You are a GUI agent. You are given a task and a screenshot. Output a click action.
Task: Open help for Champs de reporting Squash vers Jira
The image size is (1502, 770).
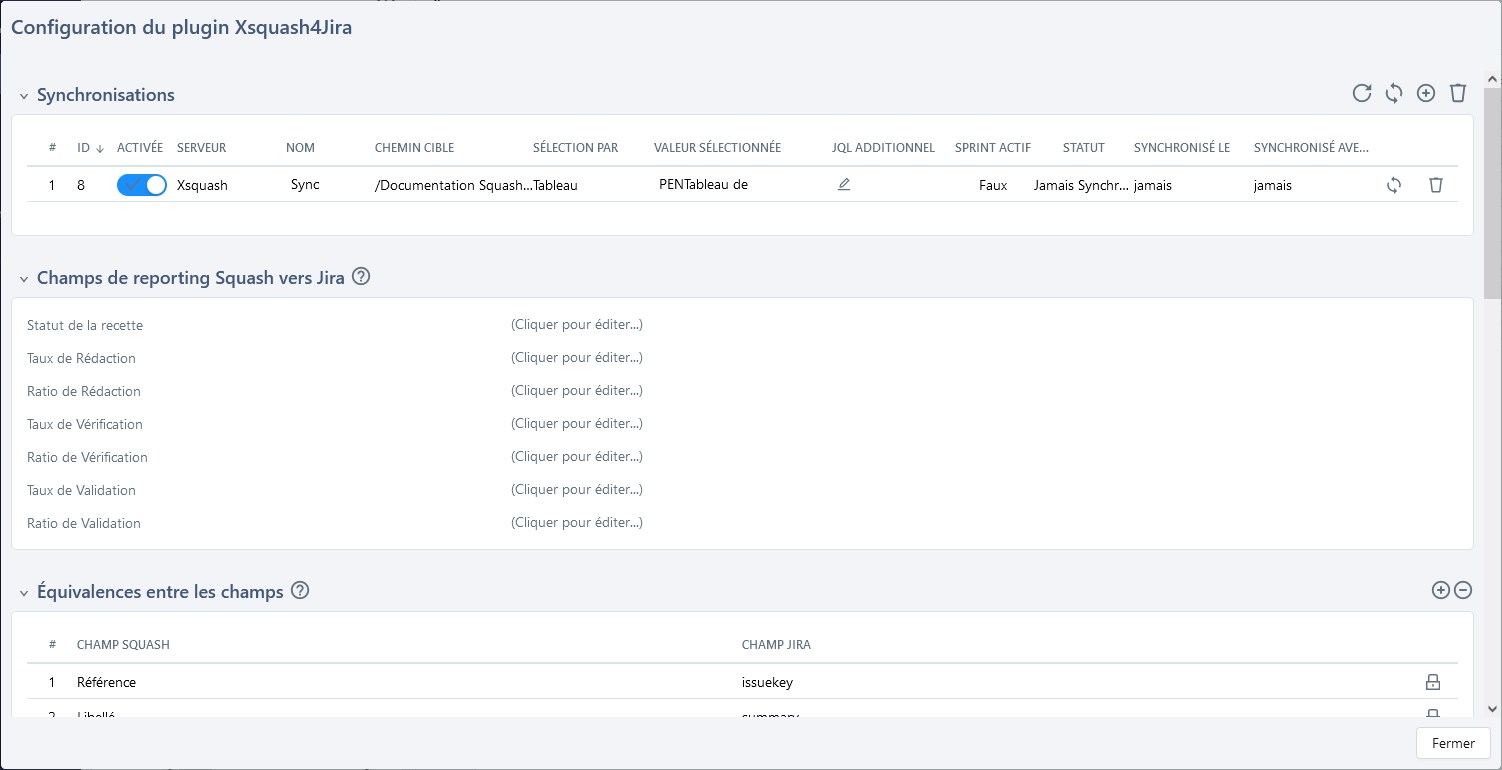tap(362, 276)
